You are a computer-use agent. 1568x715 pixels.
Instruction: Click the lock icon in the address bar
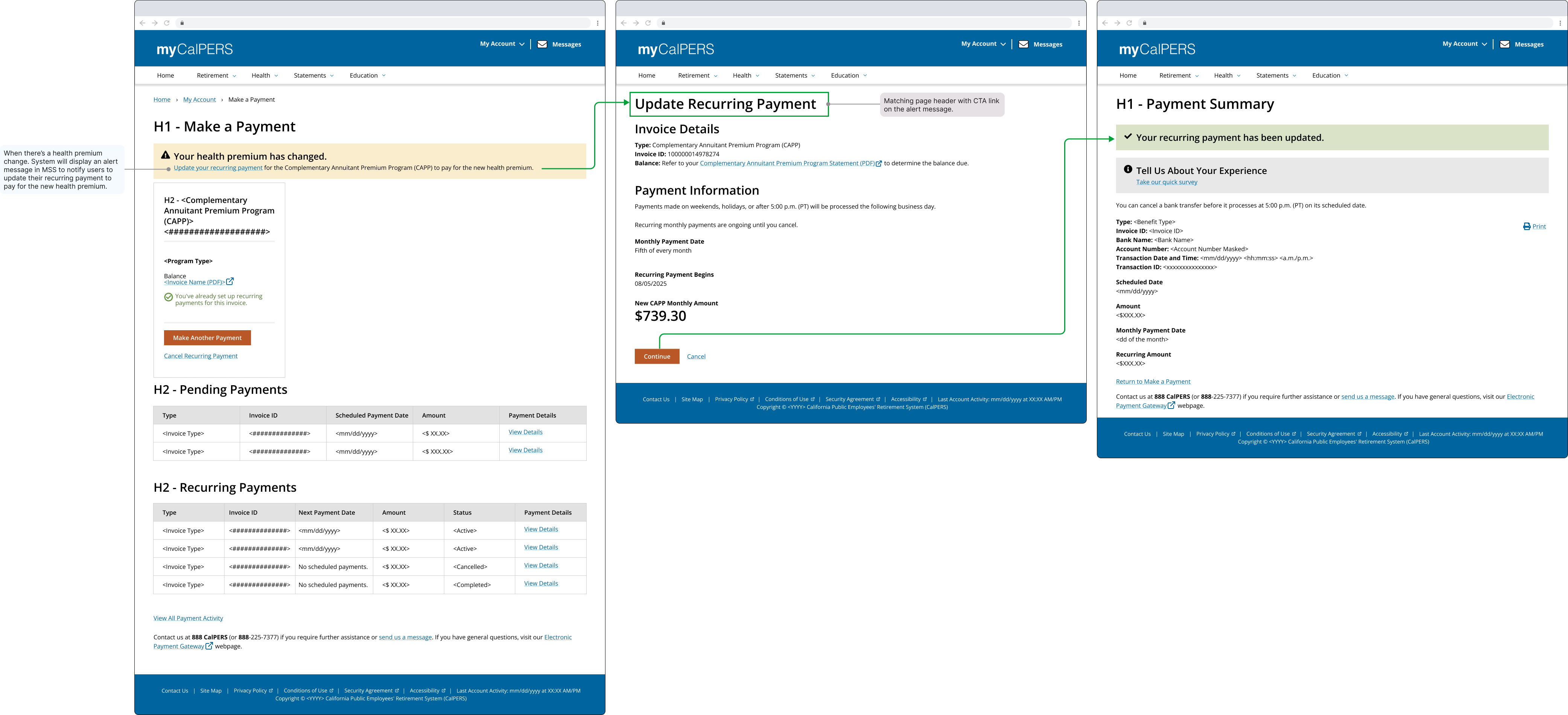coord(181,23)
